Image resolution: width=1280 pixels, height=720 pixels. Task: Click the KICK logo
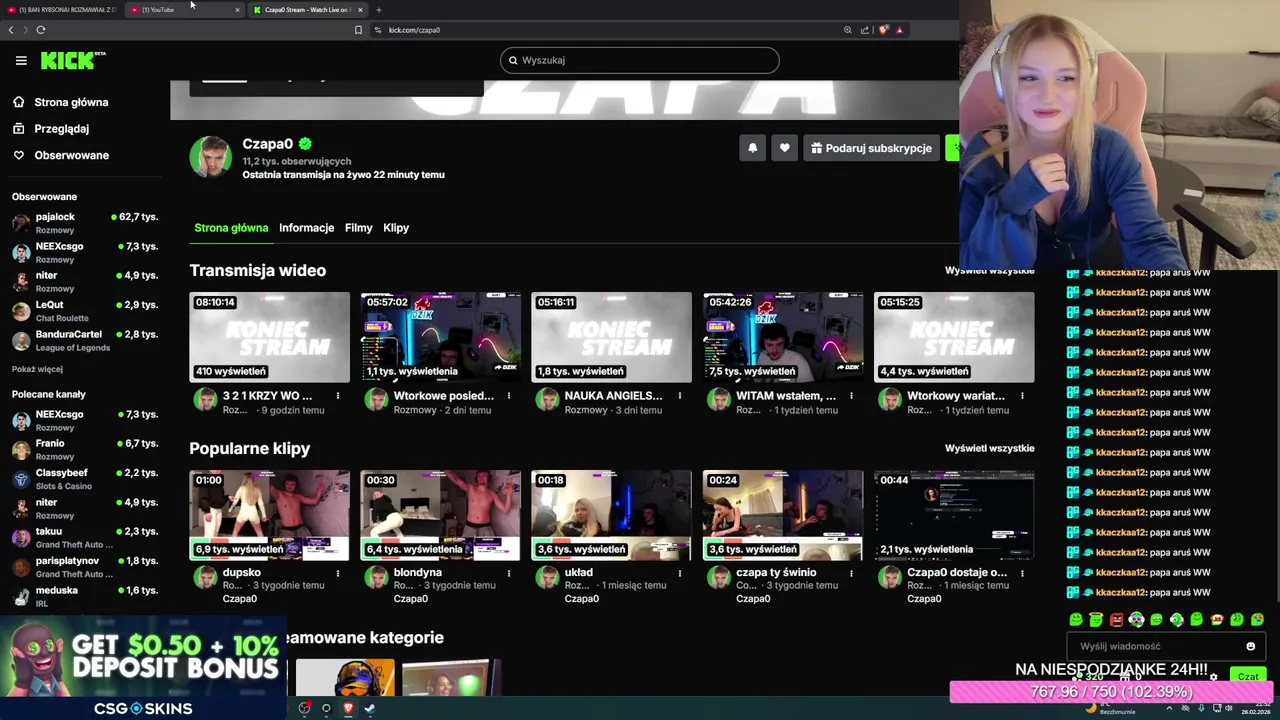[x=73, y=61]
